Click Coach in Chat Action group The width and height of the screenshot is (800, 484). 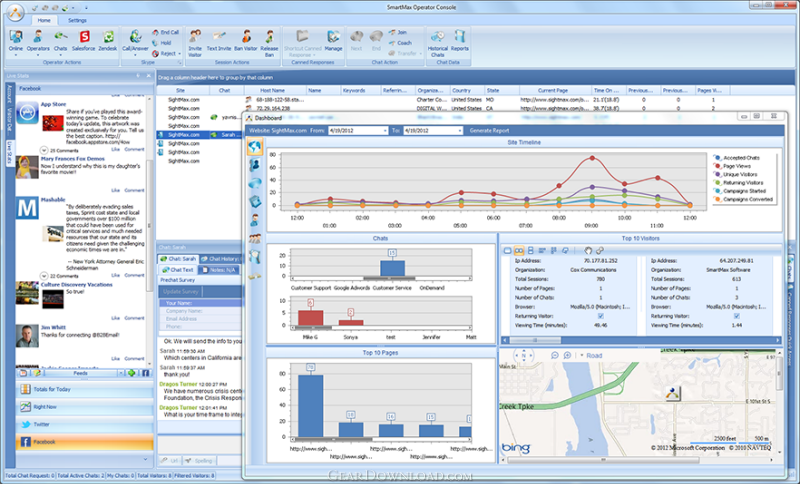(401, 43)
